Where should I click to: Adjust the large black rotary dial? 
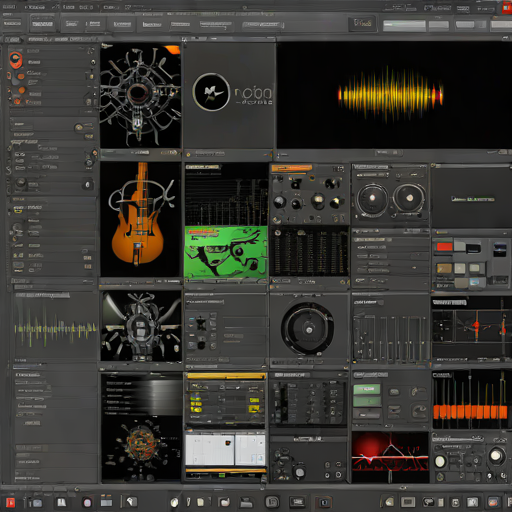pyautogui.click(x=308, y=328)
